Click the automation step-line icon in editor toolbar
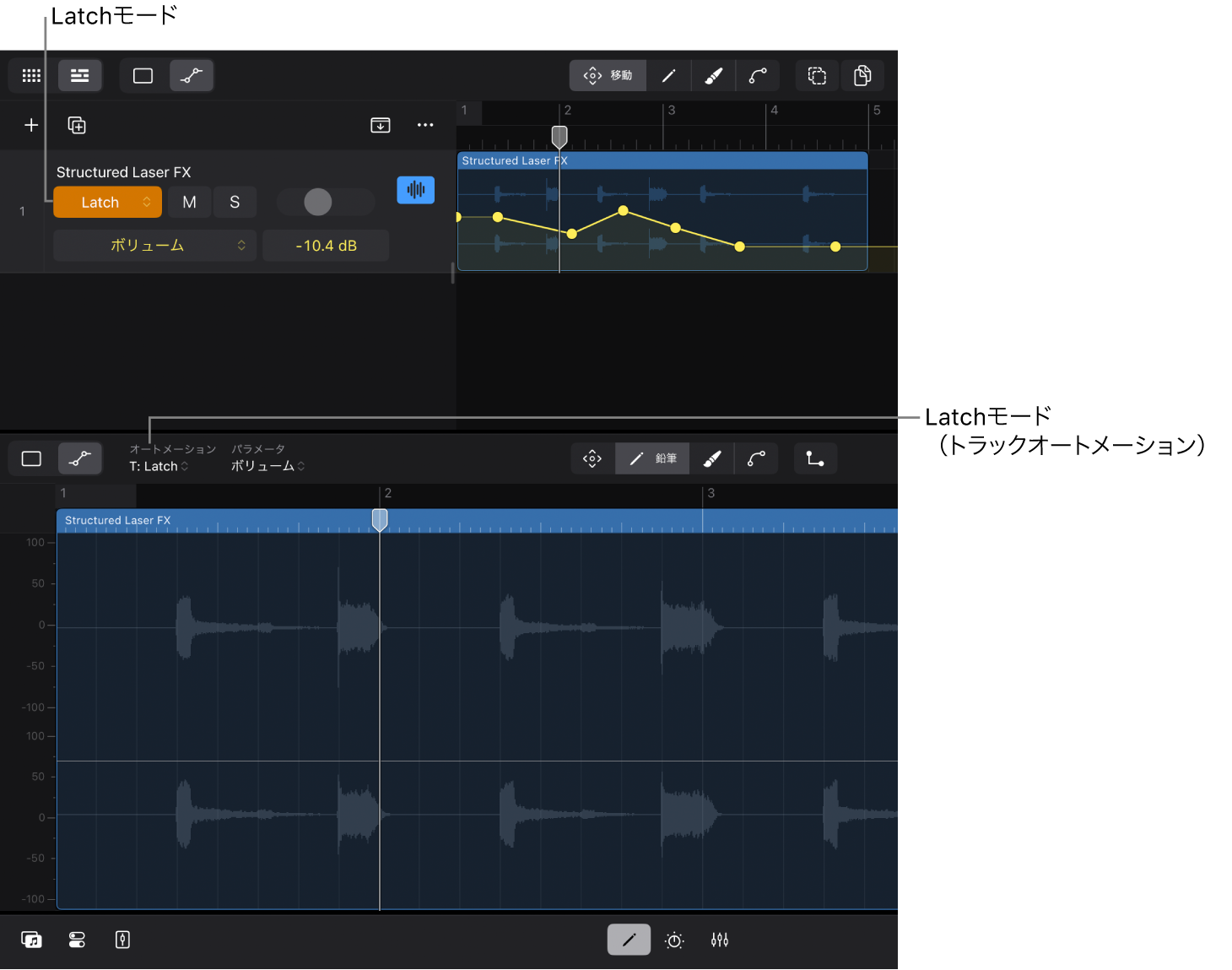Viewport: 1232px width, 970px height. [815, 458]
